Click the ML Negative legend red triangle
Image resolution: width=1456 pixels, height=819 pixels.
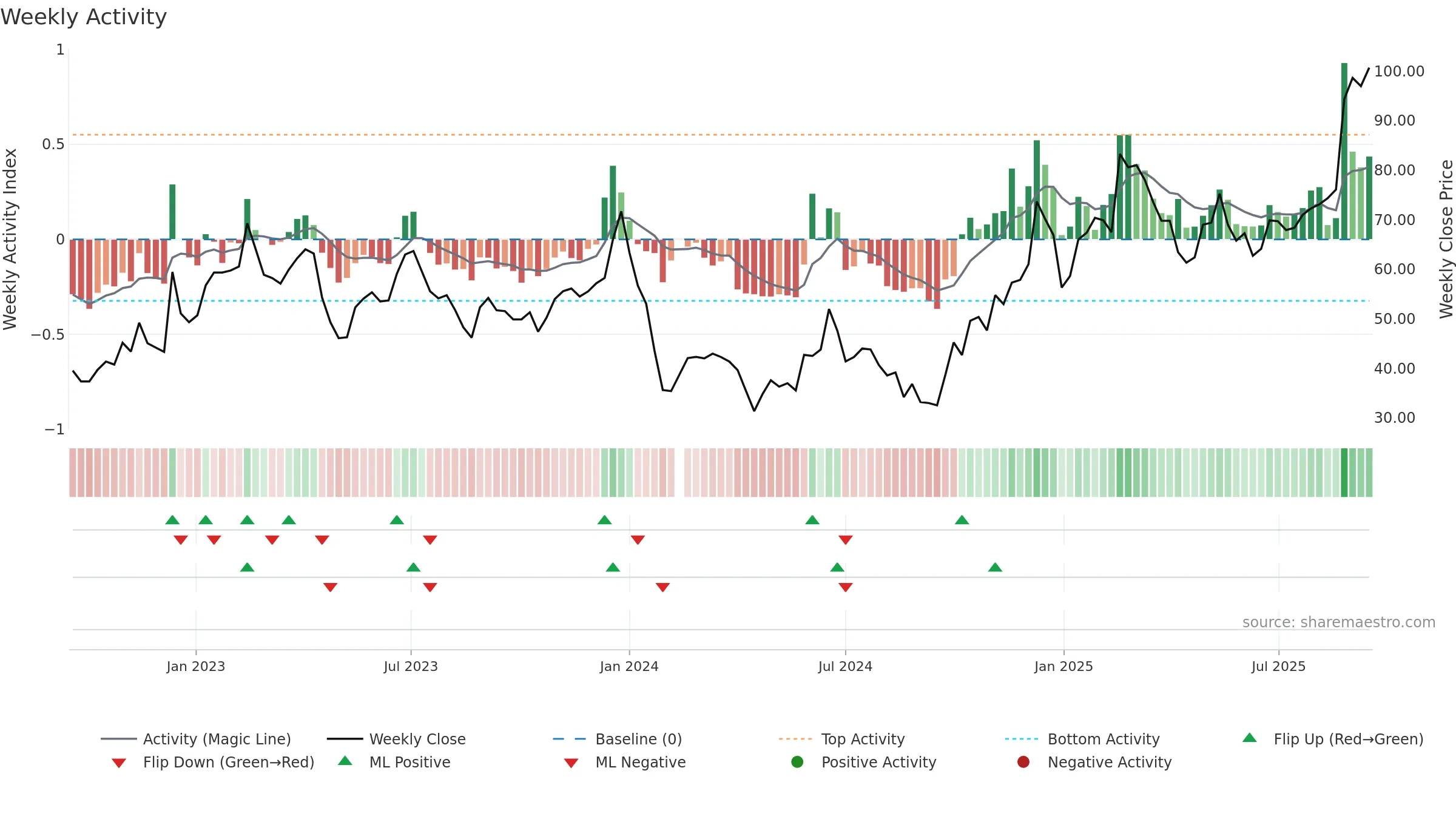pyautogui.click(x=571, y=763)
